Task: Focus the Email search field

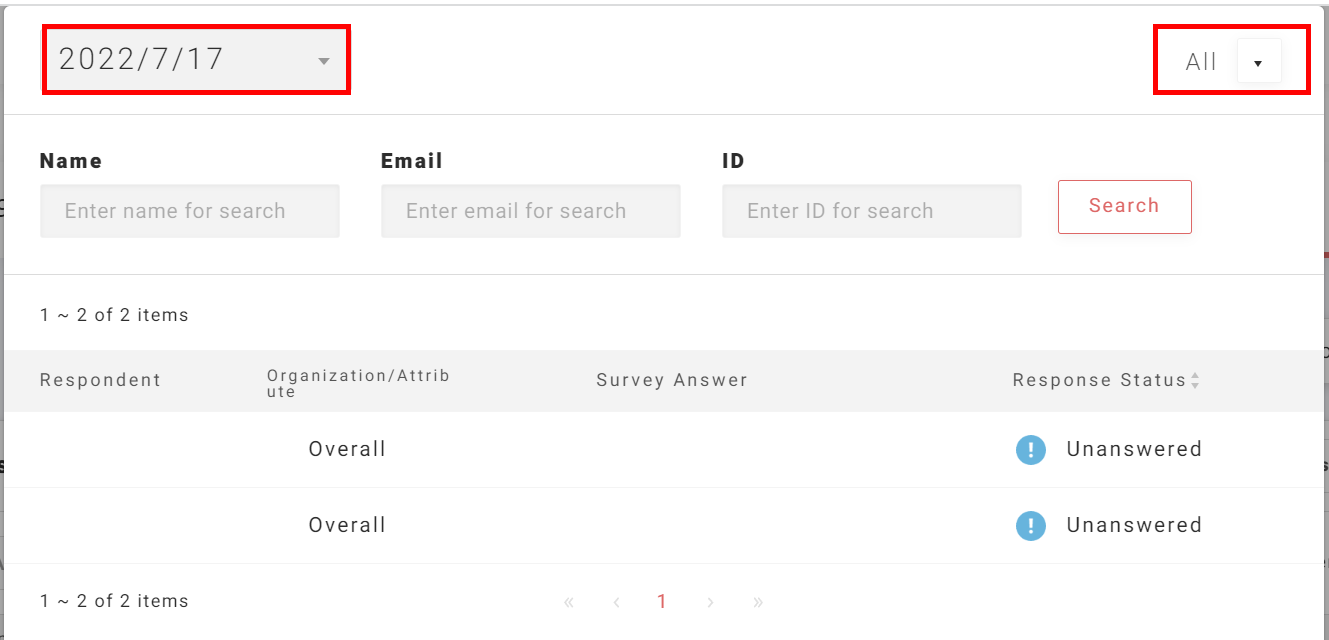Action: [530, 211]
